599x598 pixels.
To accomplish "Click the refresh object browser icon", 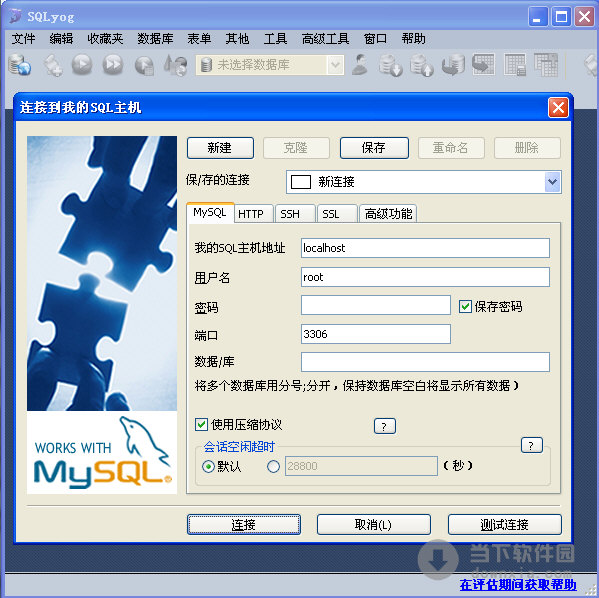I will coord(176,65).
